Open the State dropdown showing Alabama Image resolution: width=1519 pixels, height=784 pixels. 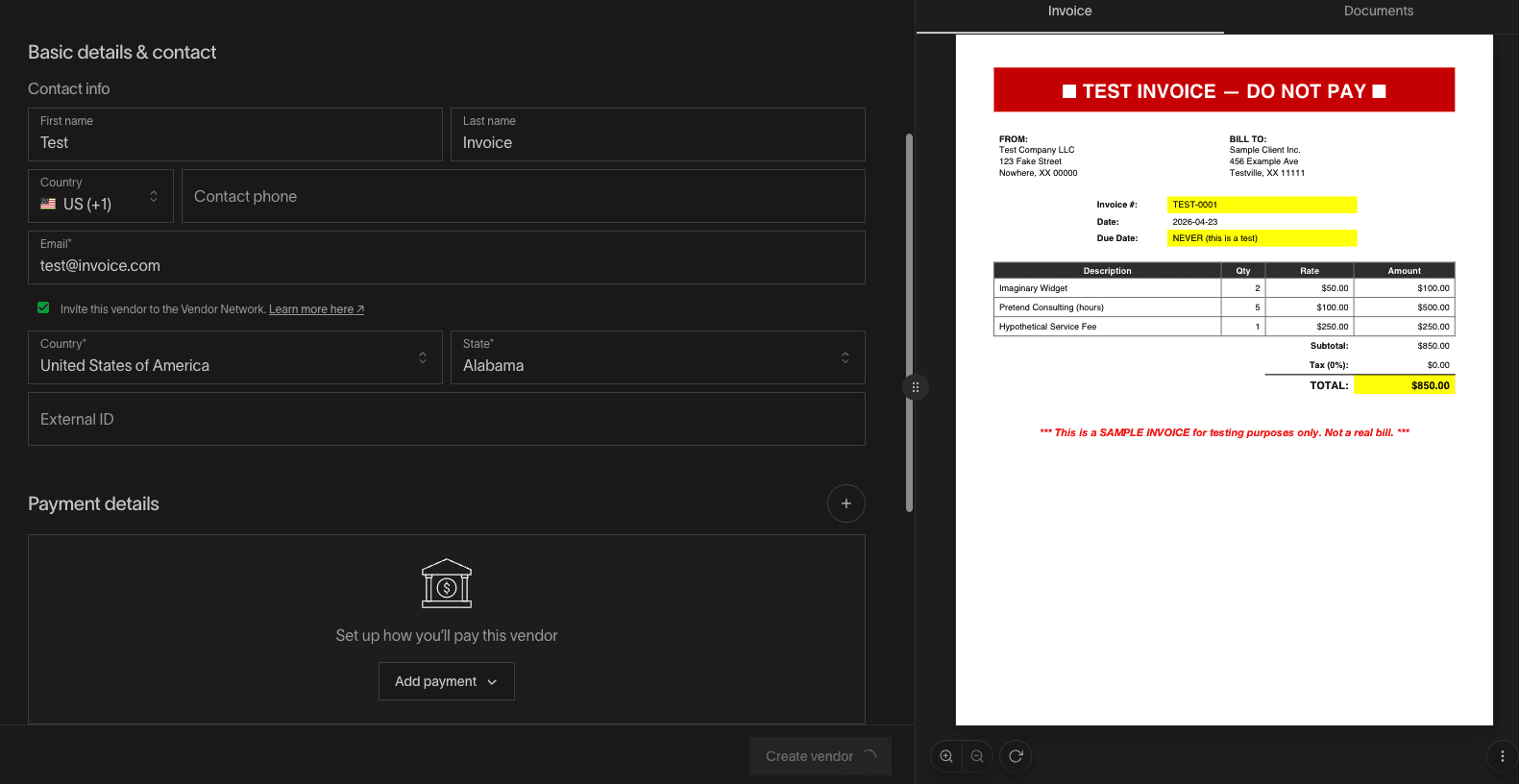[x=658, y=357]
